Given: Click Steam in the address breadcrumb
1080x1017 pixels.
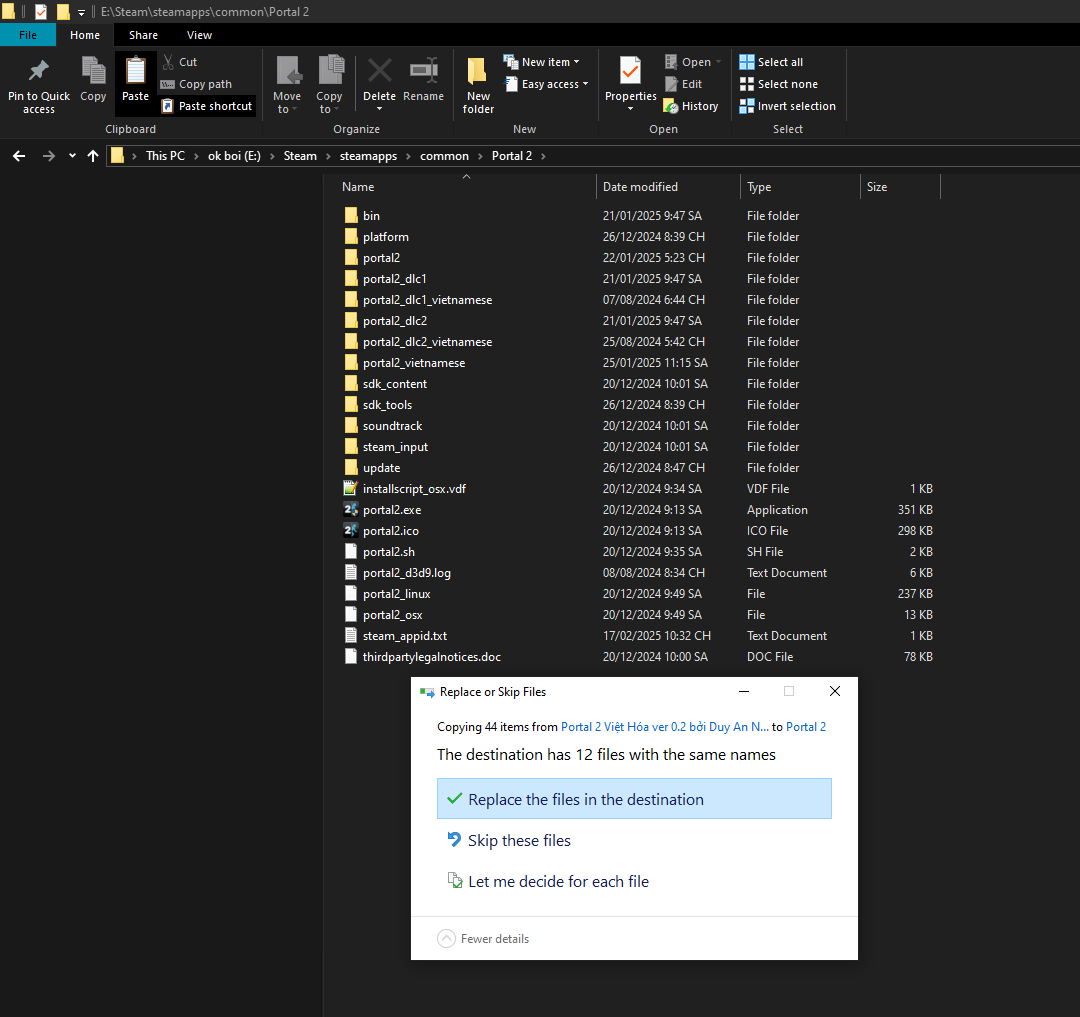Looking at the screenshot, I should coord(300,156).
